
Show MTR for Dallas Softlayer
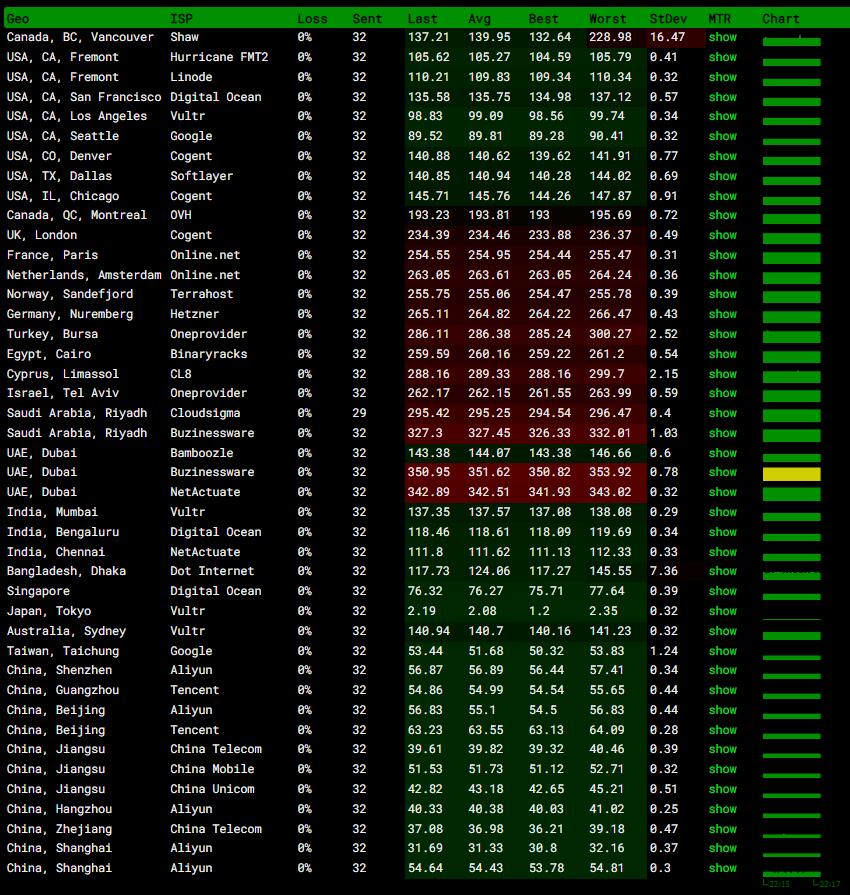722,176
